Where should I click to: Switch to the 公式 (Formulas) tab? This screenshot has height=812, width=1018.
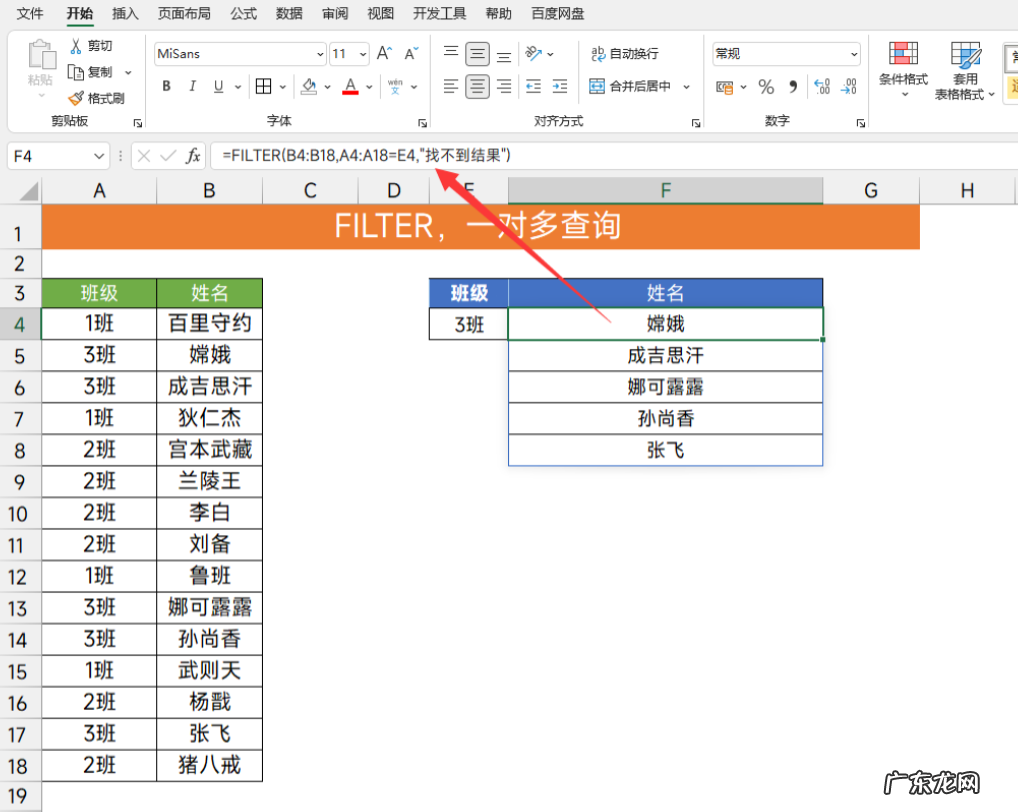pyautogui.click(x=243, y=14)
